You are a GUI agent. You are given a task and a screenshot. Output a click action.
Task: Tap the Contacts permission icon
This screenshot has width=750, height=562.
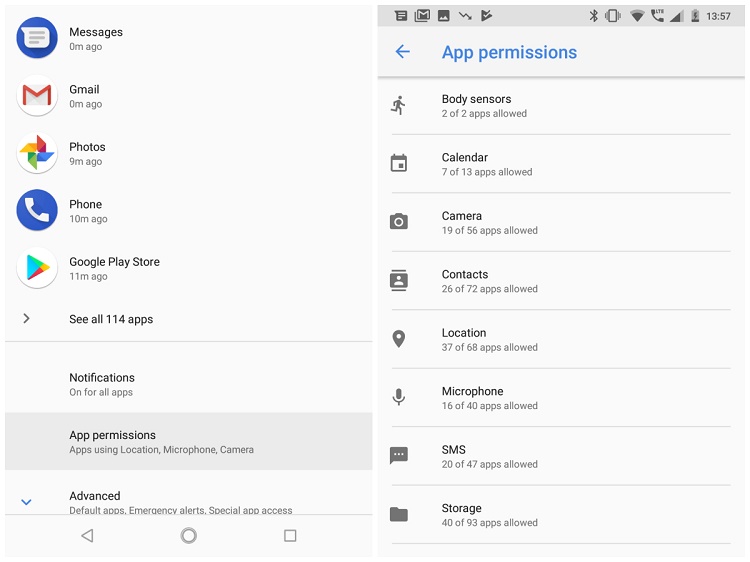(x=398, y=280)
